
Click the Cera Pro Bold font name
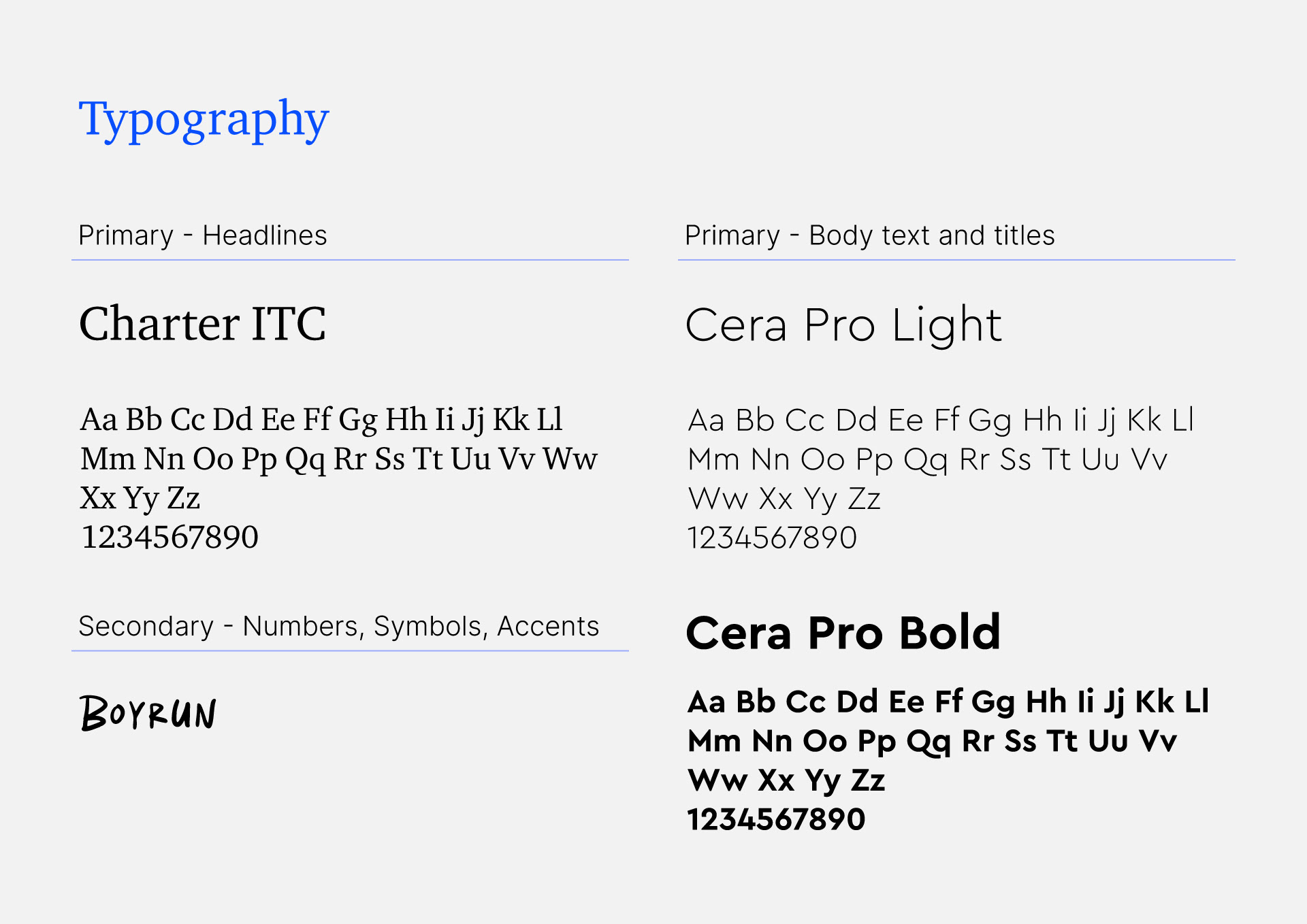843,633
